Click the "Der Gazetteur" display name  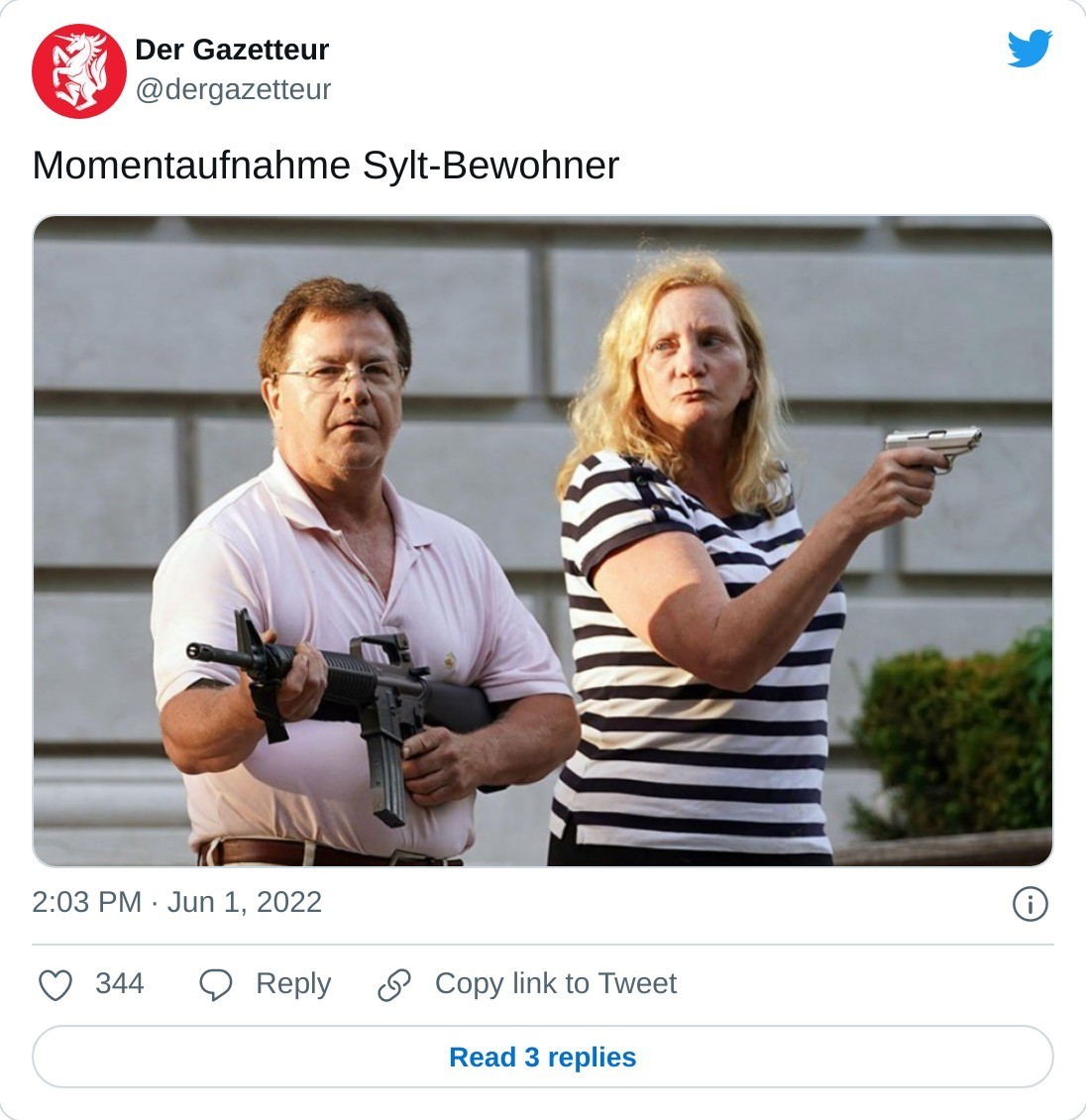[232, 50]
